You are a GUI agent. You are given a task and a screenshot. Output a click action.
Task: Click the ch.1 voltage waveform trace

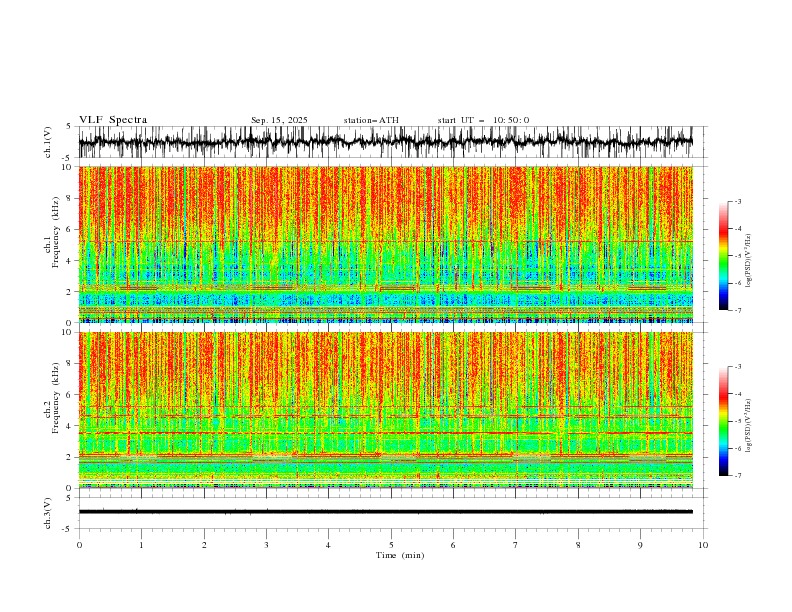tap(386, 142)
